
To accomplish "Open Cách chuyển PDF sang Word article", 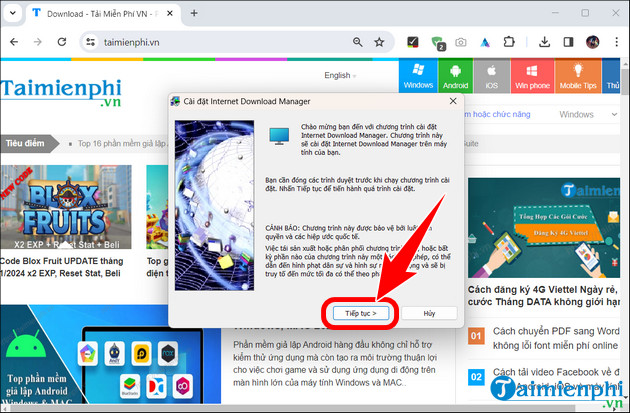I will [x=556, y=338].
